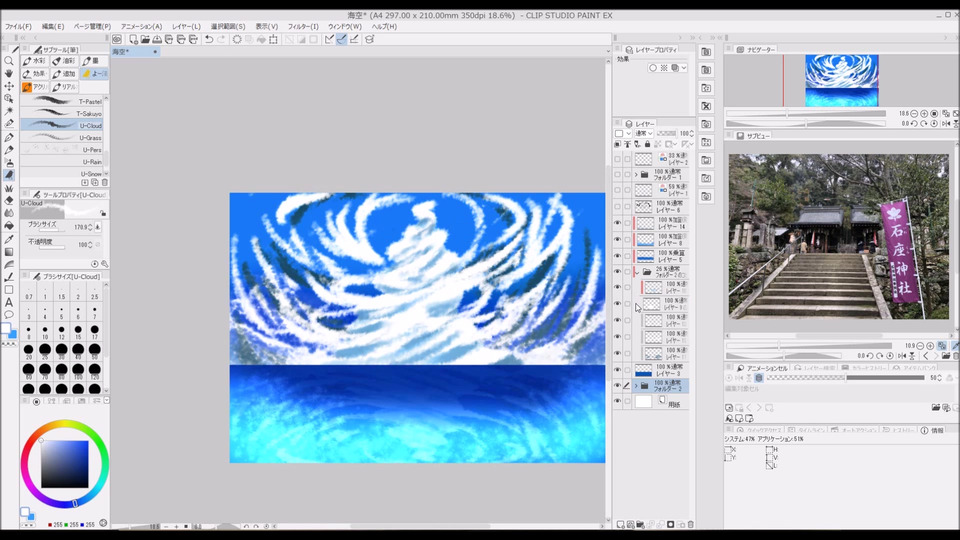Open the フィルター(I) menu
This screenshot has width=960, height=540.
tap(303, 27)
